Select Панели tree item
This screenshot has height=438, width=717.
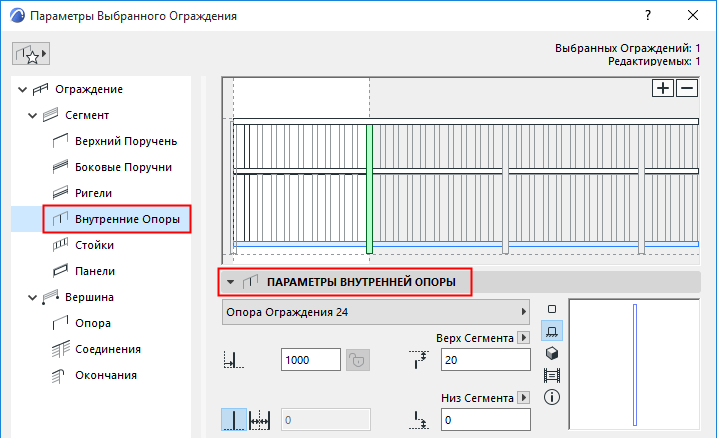click(x=95, y=272)
